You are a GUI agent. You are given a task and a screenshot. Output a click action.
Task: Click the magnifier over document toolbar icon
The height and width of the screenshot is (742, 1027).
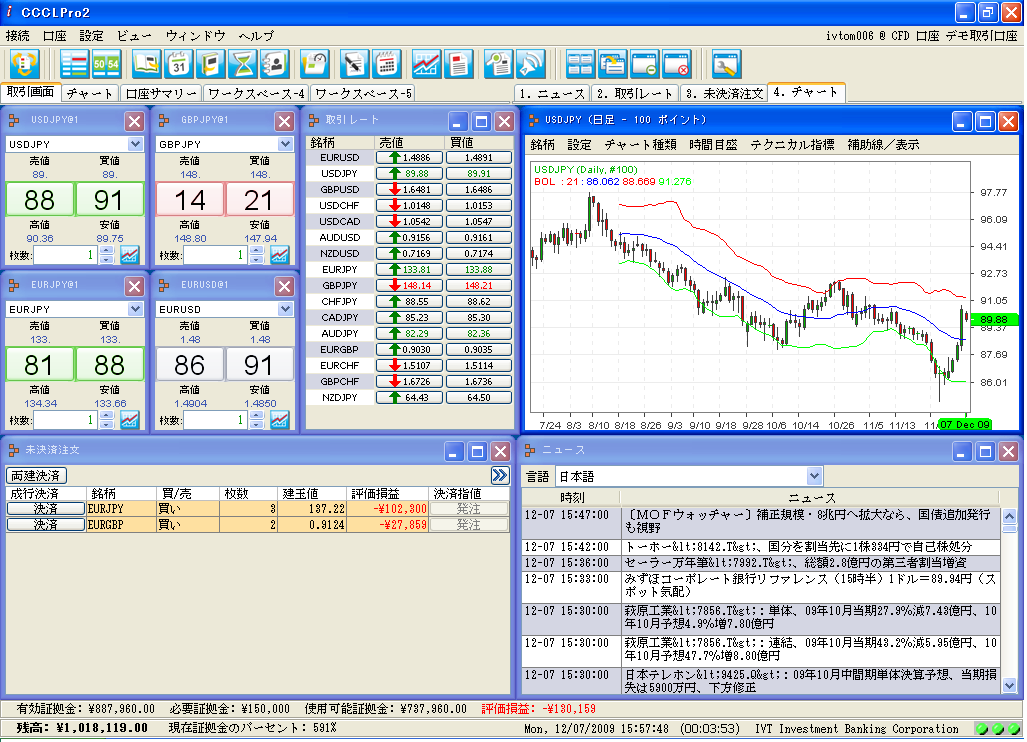coord(498,64)
